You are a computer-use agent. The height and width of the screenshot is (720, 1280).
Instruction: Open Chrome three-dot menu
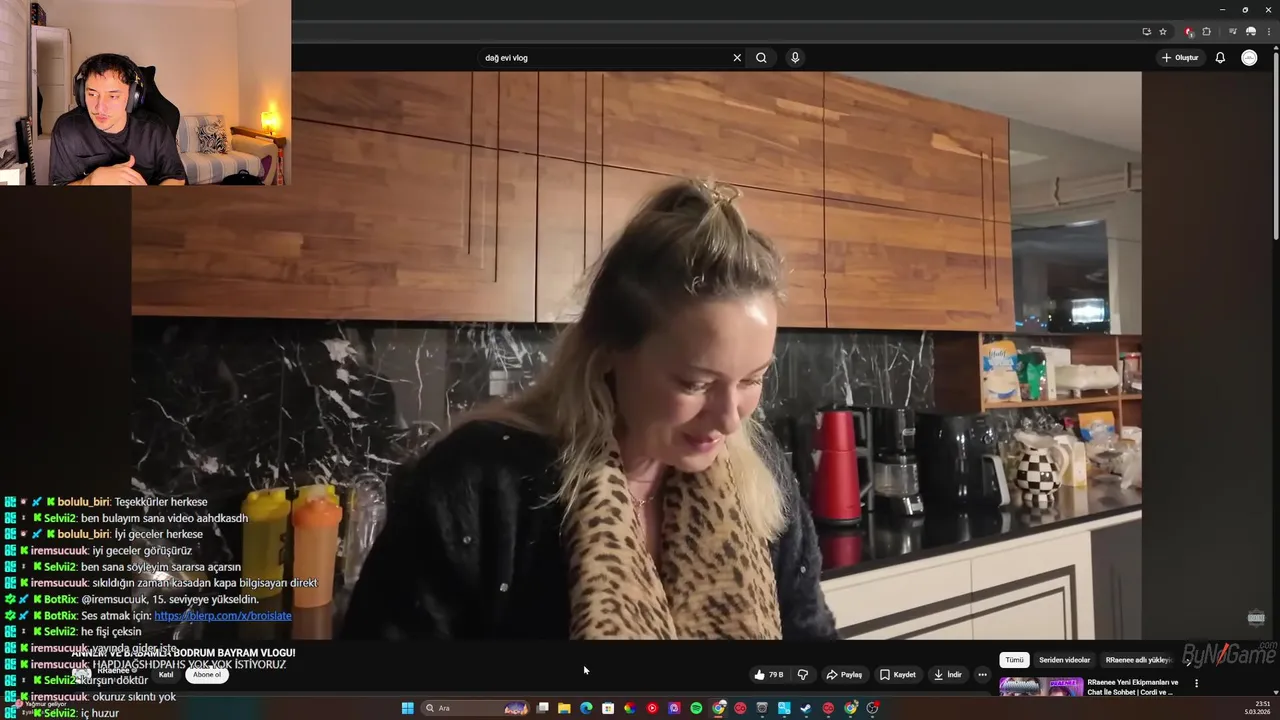click(1269, 31)
